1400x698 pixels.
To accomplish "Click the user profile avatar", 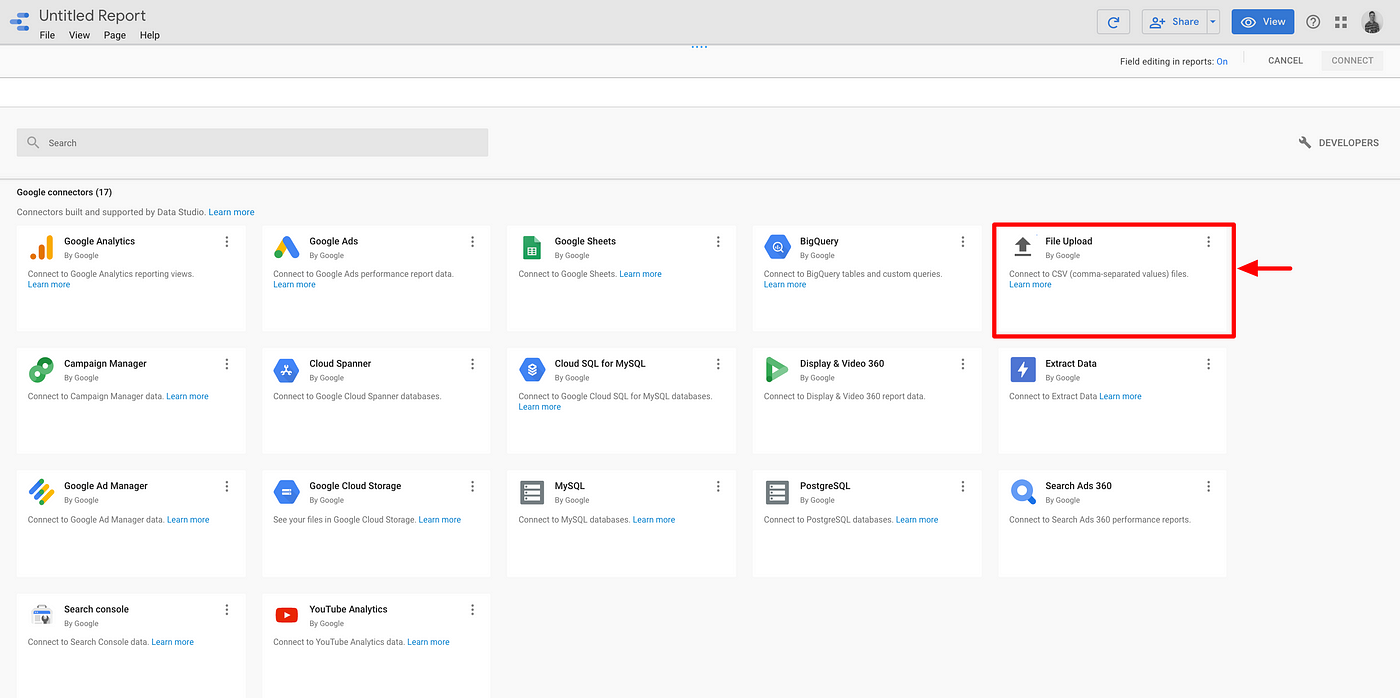I will coord(1372,22).
